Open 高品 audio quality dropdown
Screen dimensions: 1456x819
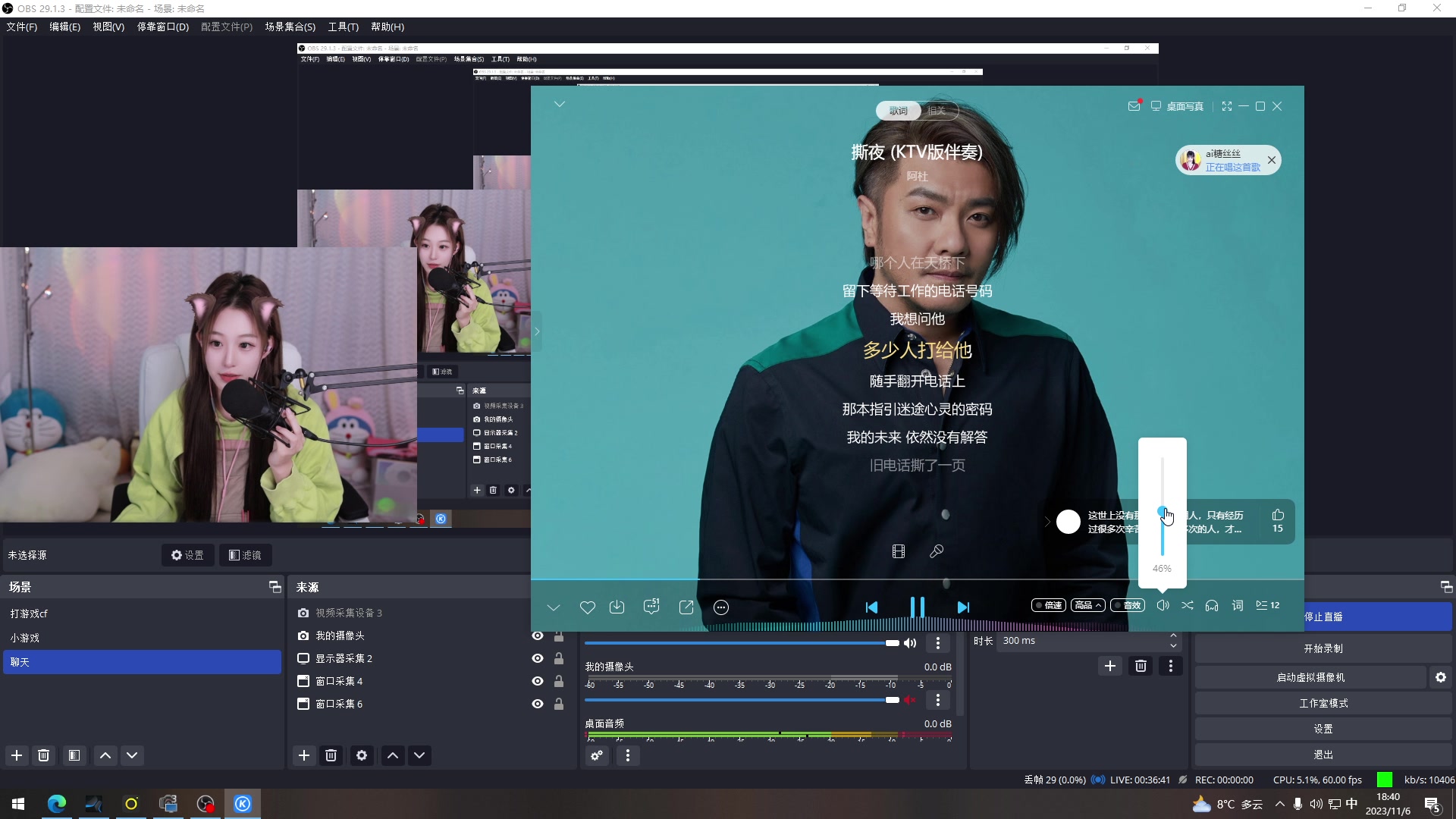1088,605
